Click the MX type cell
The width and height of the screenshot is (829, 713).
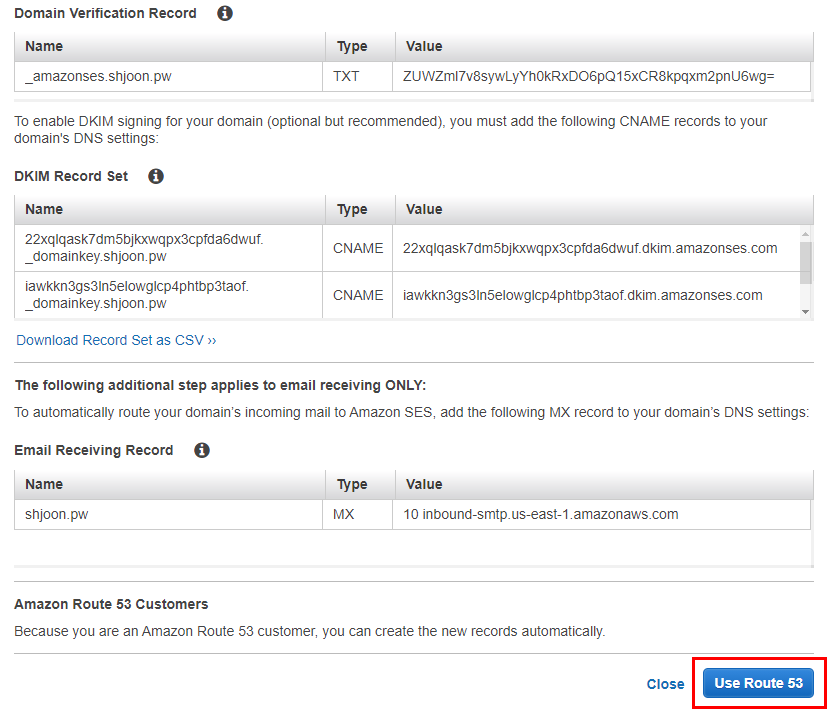(357, 514)
